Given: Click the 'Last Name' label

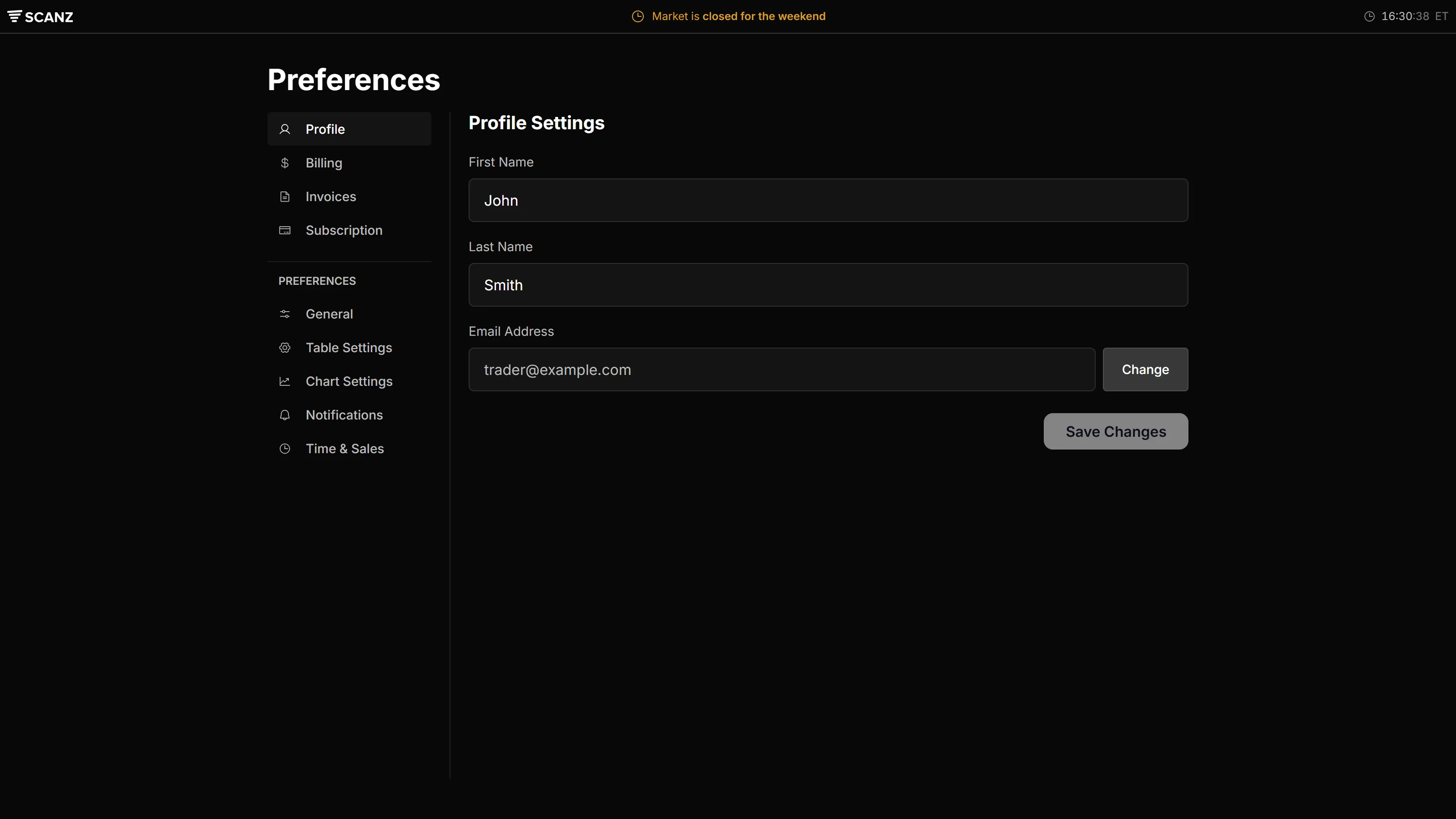Looking at the screenshot, I should click(x=500, y=247).
